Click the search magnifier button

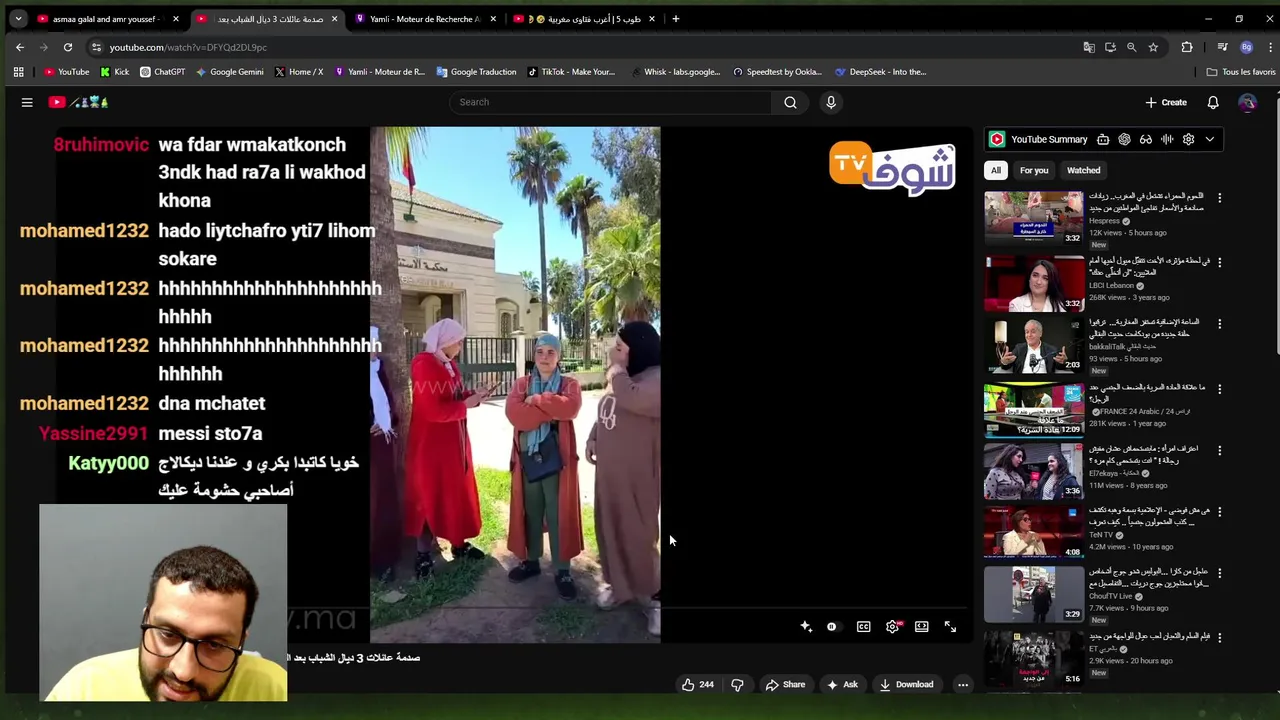coord(790,102)
